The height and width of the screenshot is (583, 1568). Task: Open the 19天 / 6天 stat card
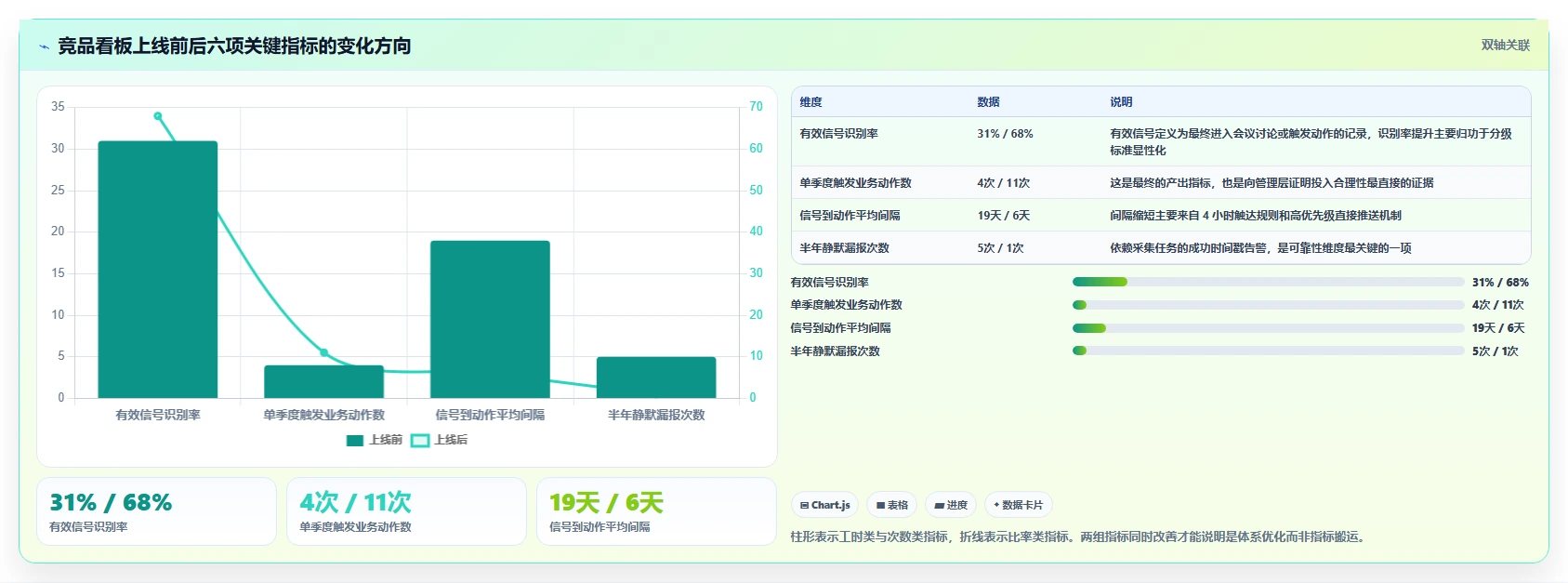(x=656, y=511)
